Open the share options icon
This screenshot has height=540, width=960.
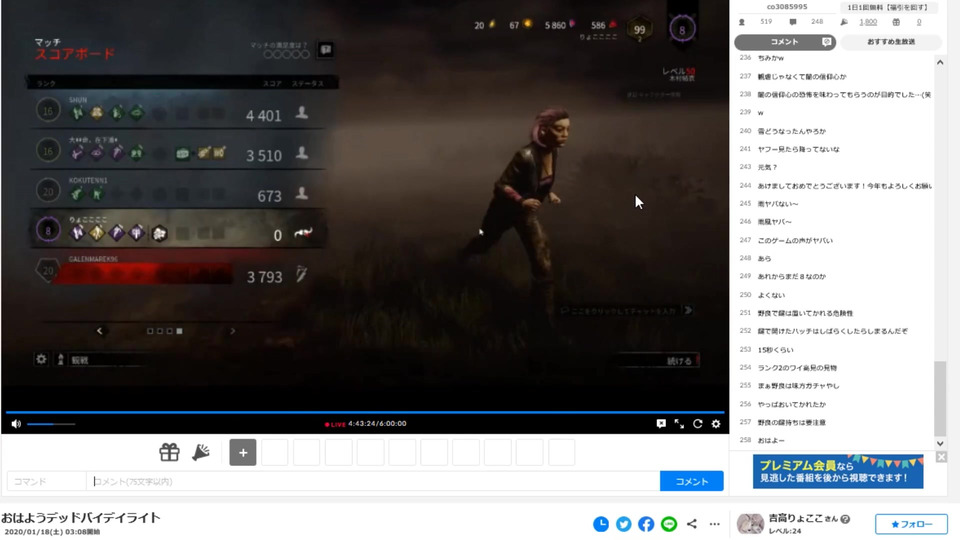pyautogui.click(x=692, y=524)
